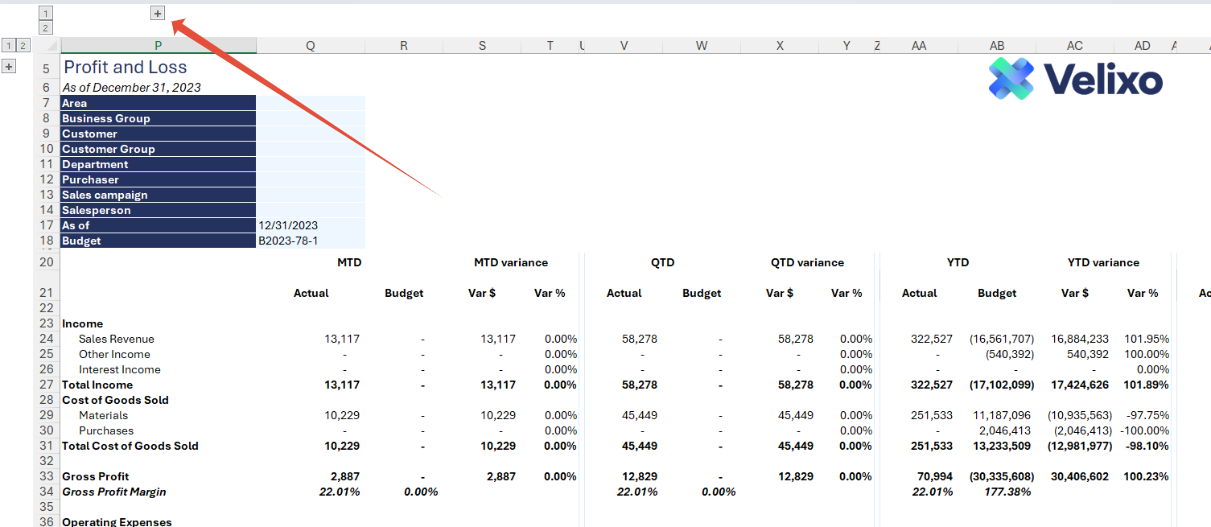Select row 5 header

[x=46, y=68]
